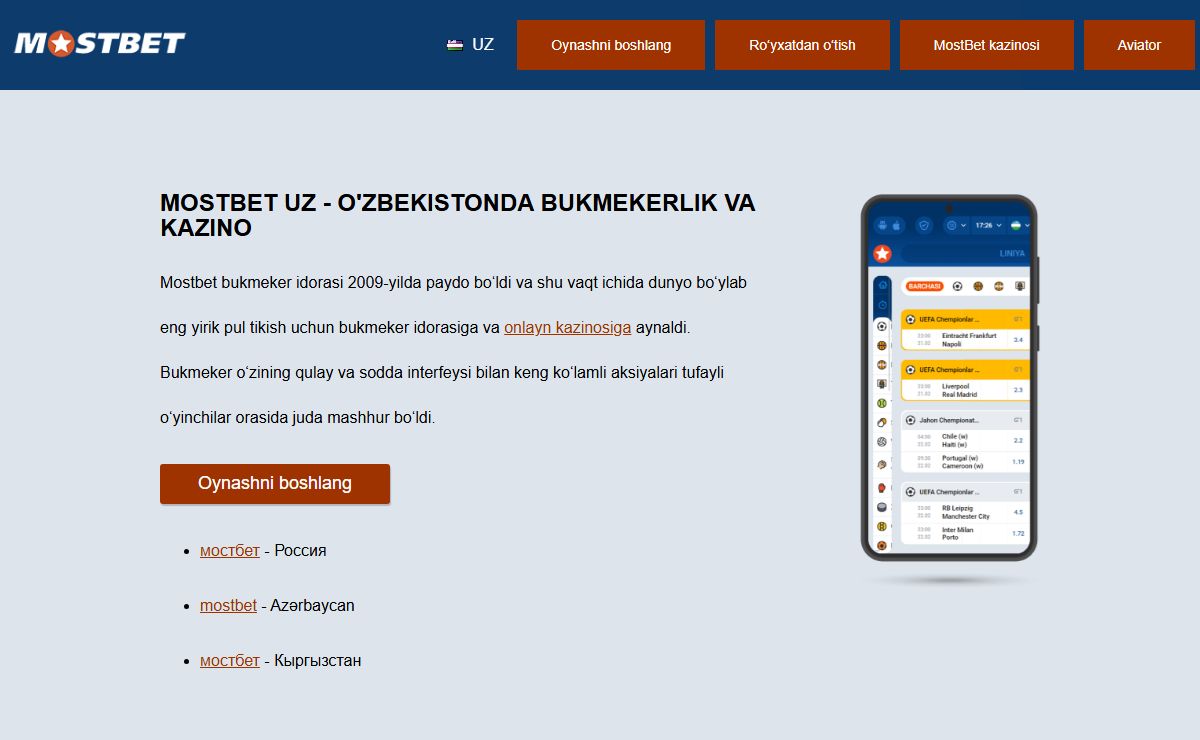Go to 'MostBet kazinosi' in the header

point(986,45)
